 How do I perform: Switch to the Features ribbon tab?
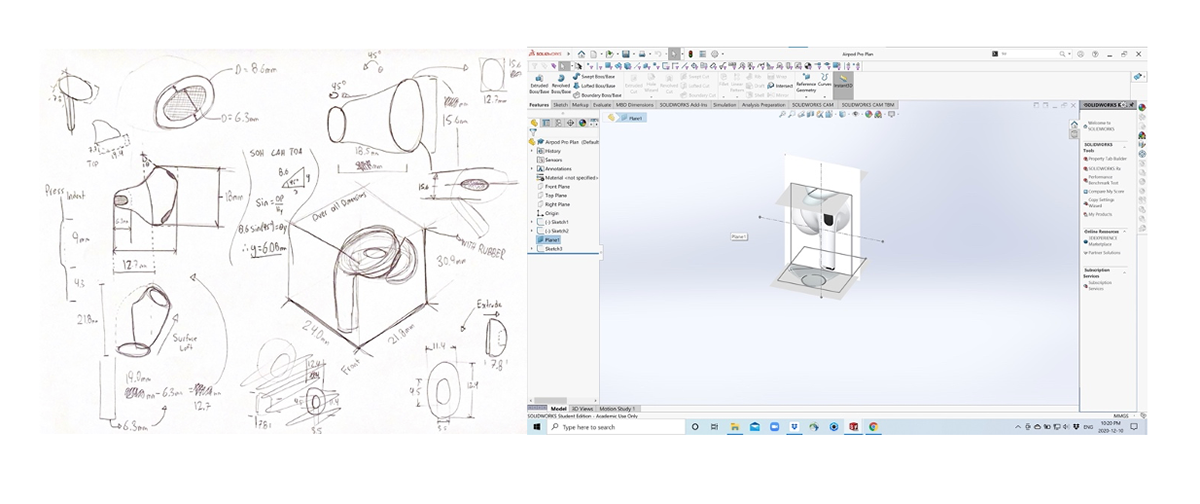(x=539, y=105)
